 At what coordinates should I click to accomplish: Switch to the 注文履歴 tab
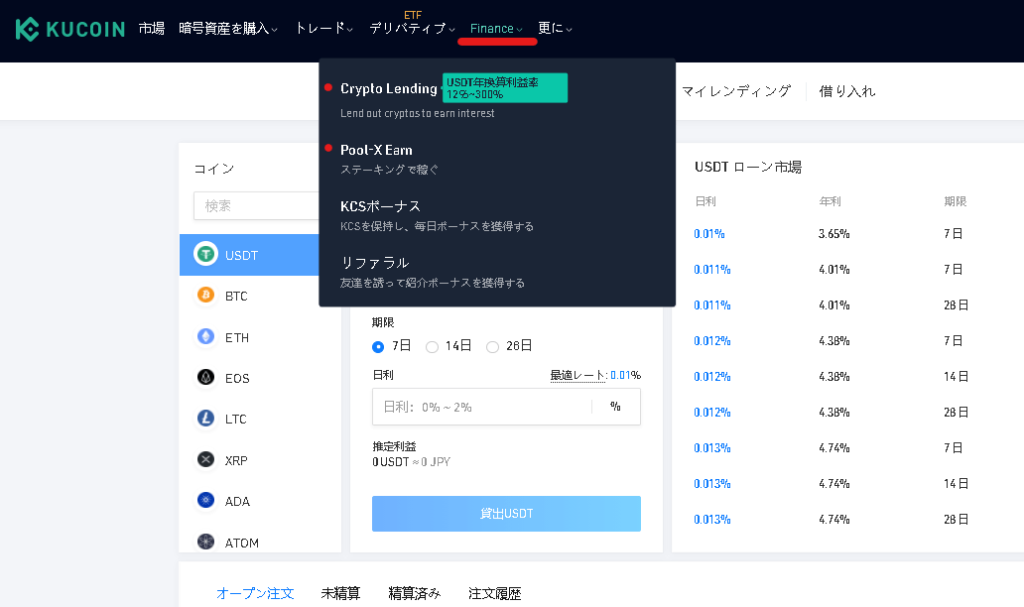[x=494, y=593]
